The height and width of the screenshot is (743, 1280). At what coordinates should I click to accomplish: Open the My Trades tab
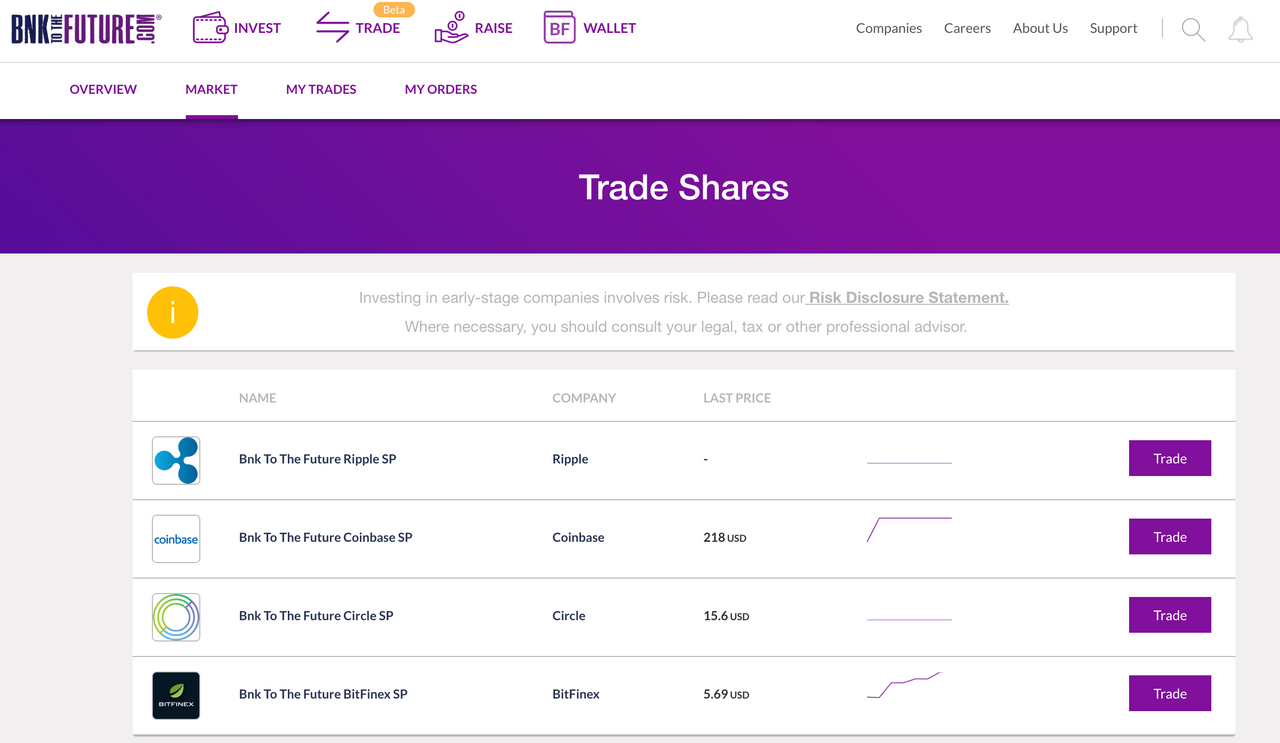[321, 89]
